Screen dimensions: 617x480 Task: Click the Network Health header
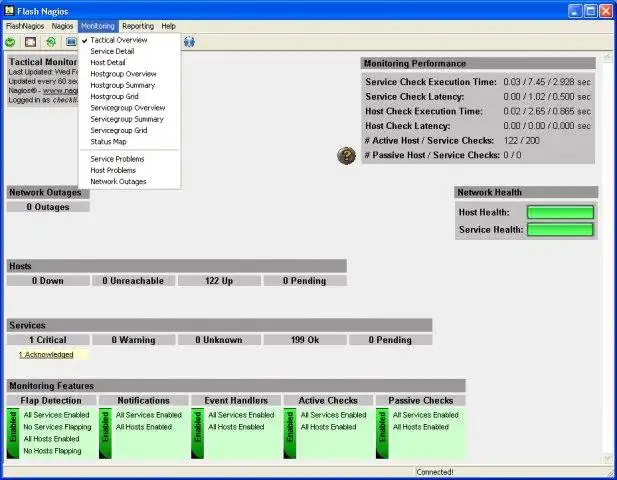pos(526,192)
